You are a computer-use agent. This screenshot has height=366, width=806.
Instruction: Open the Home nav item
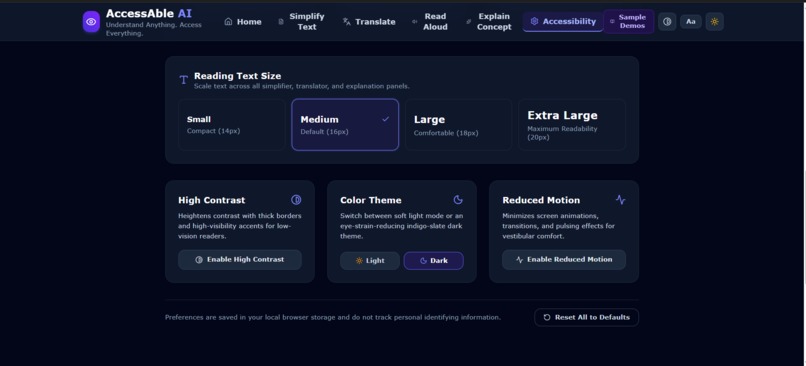point(243,22)
